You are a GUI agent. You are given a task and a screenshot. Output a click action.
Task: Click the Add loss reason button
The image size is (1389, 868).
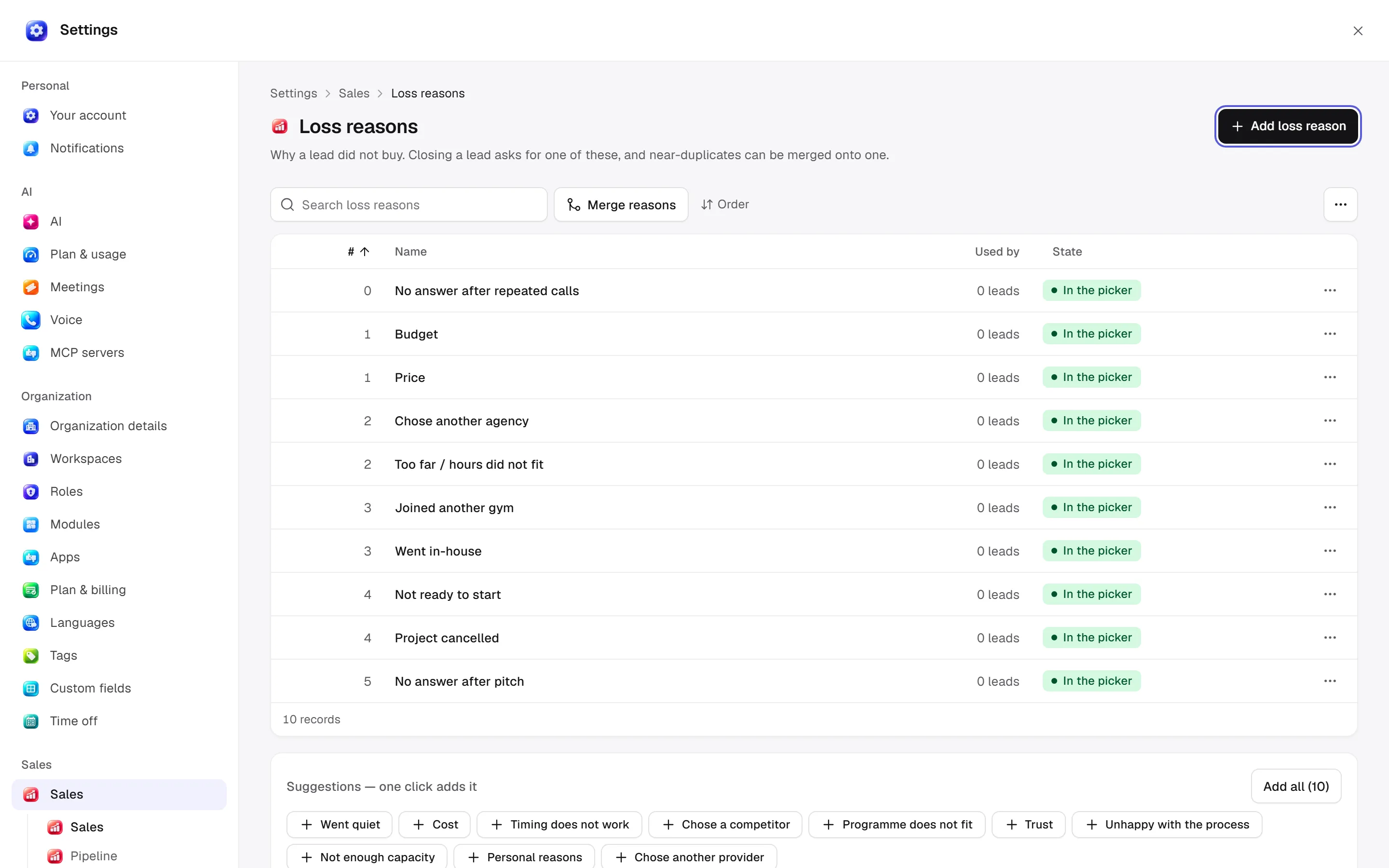(1288, 126)
